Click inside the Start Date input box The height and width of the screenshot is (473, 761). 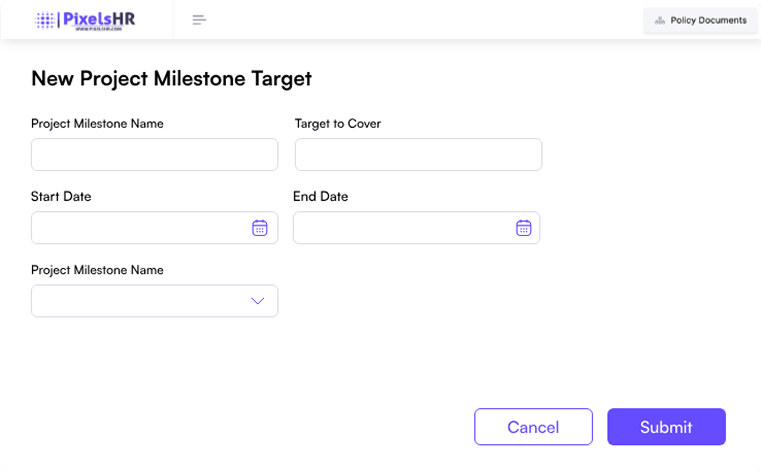tap(138, 228)
